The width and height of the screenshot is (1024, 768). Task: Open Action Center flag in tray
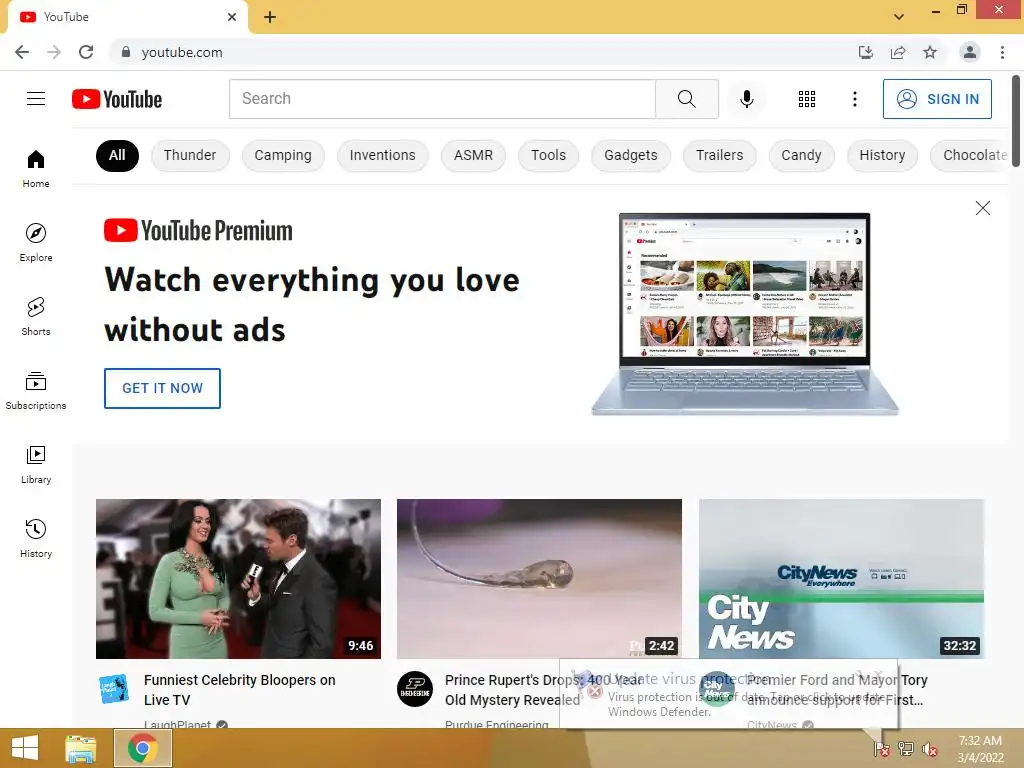[x=882, y=749]
